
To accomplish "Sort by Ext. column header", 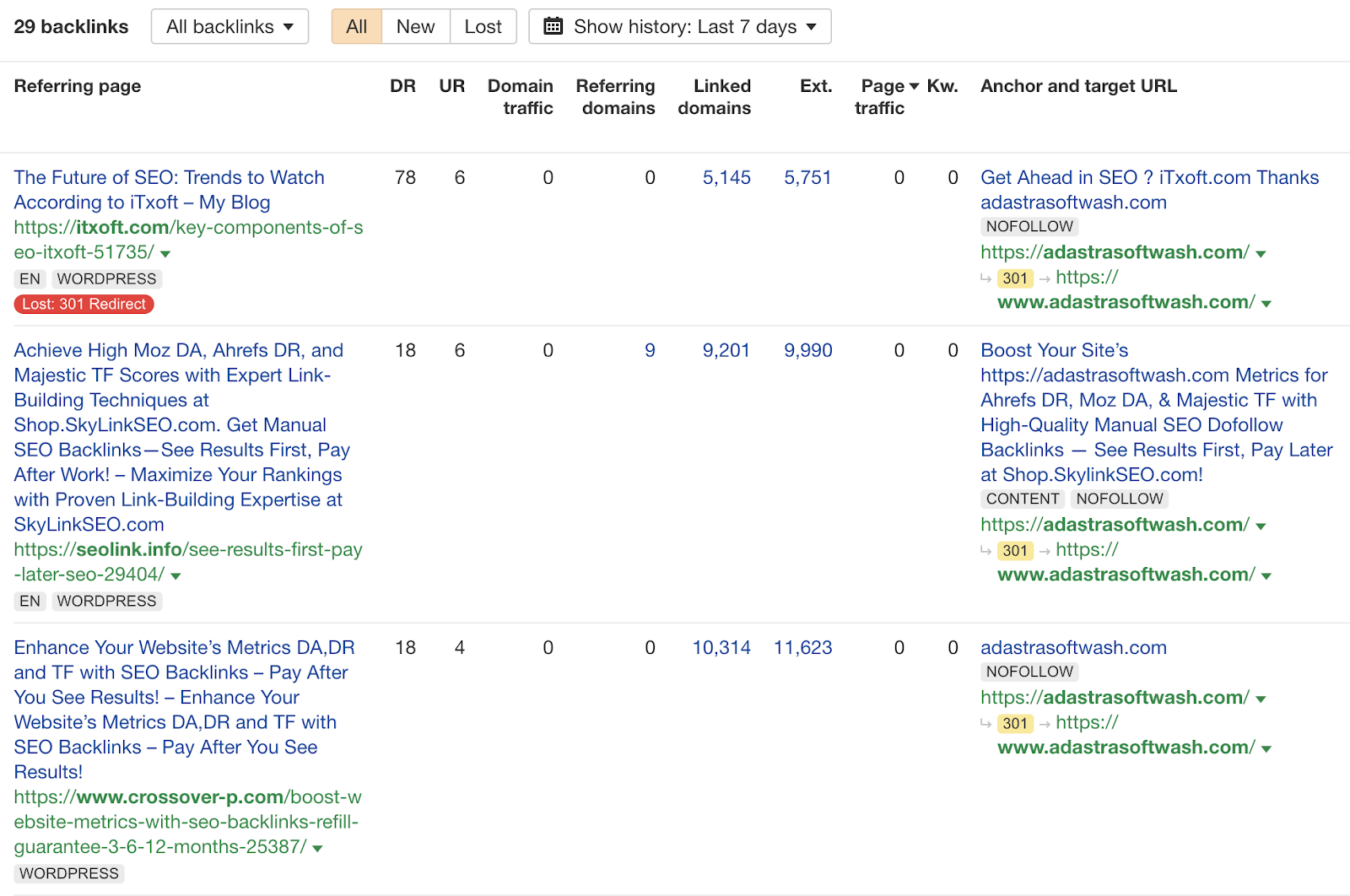I will click(x=816, y=86).
